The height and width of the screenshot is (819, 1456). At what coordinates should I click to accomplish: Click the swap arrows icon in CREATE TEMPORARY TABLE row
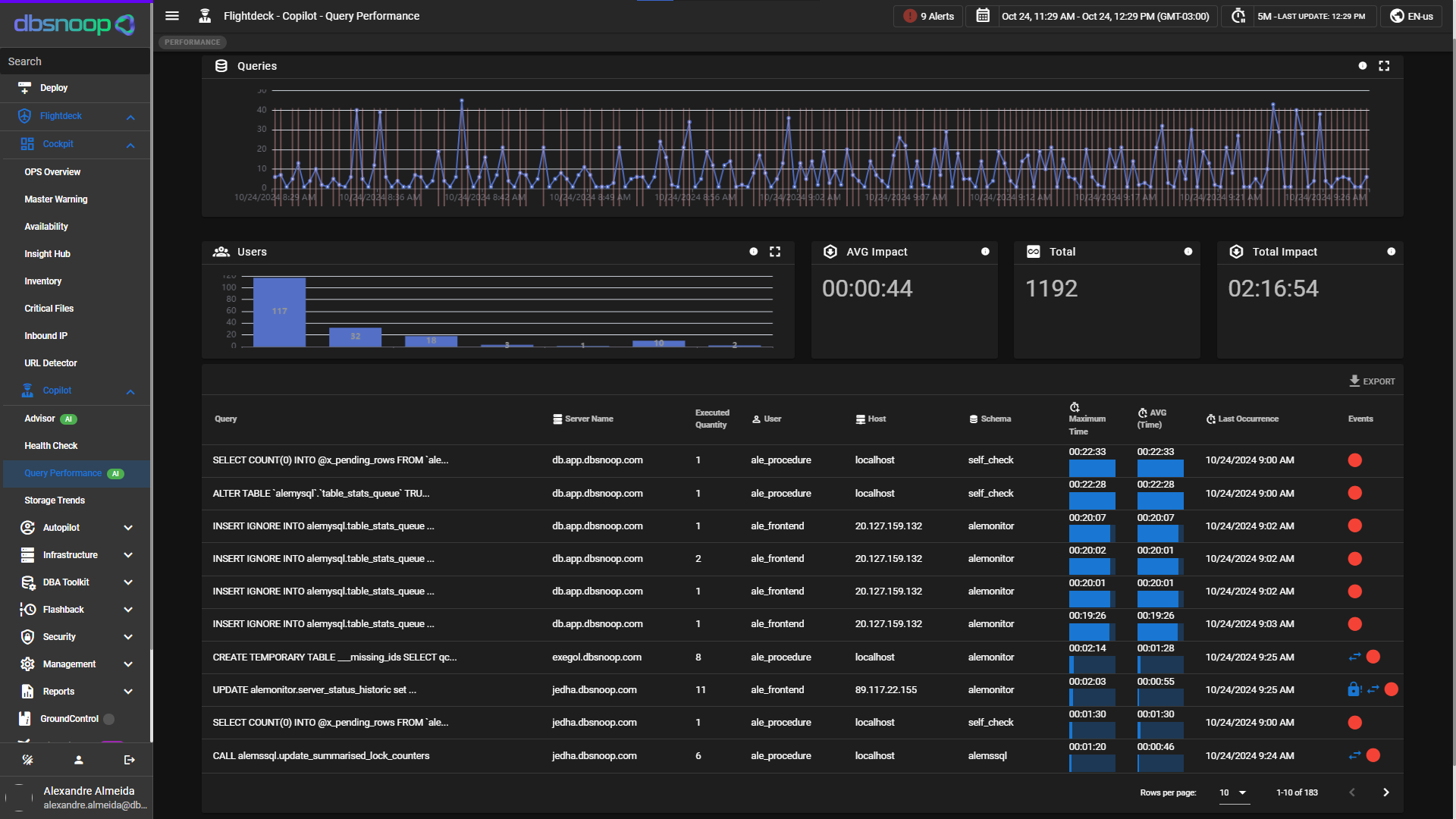click(x=1354, y=657)
